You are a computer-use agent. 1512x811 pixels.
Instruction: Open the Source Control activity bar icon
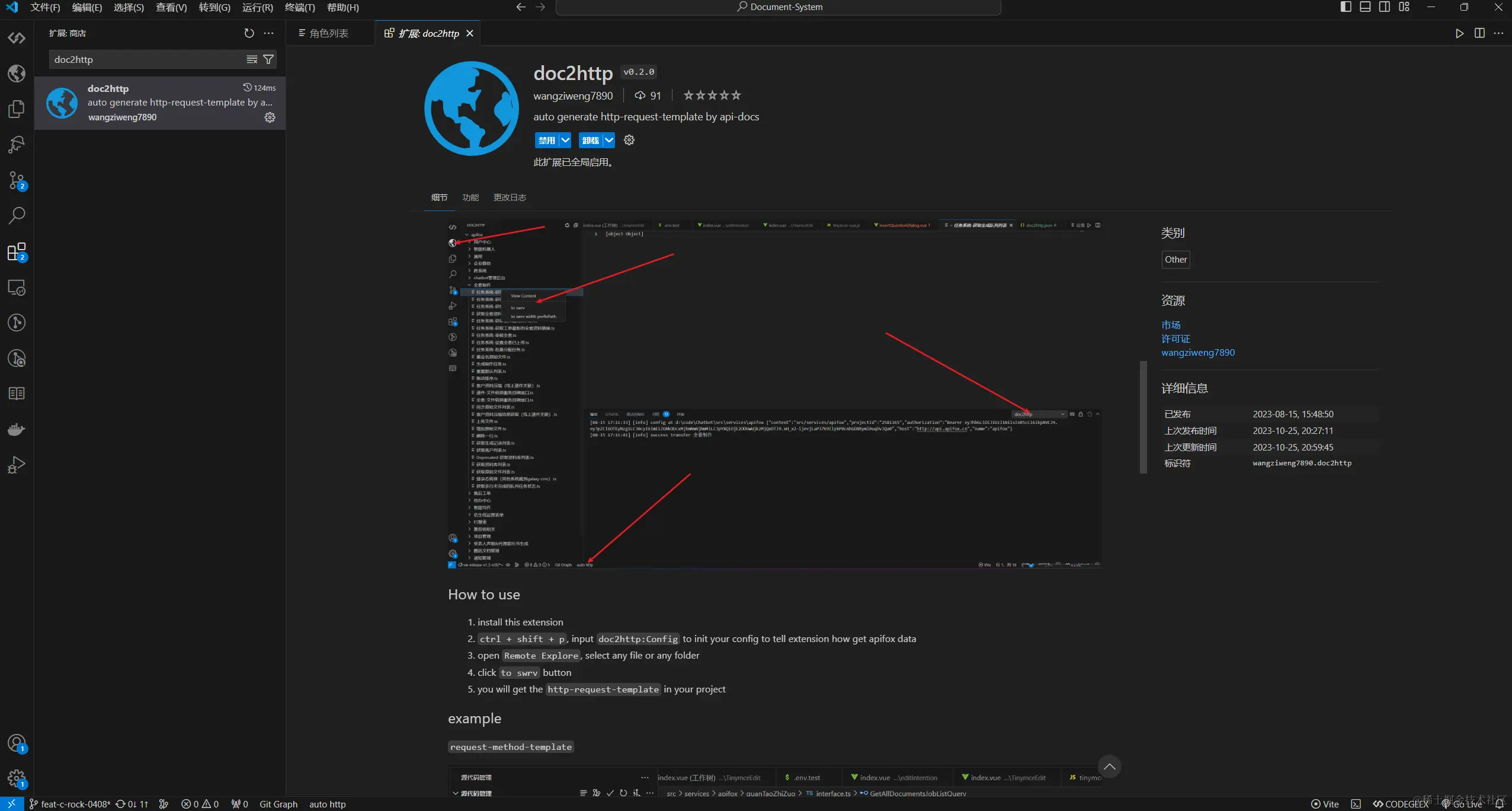point(17,180)
